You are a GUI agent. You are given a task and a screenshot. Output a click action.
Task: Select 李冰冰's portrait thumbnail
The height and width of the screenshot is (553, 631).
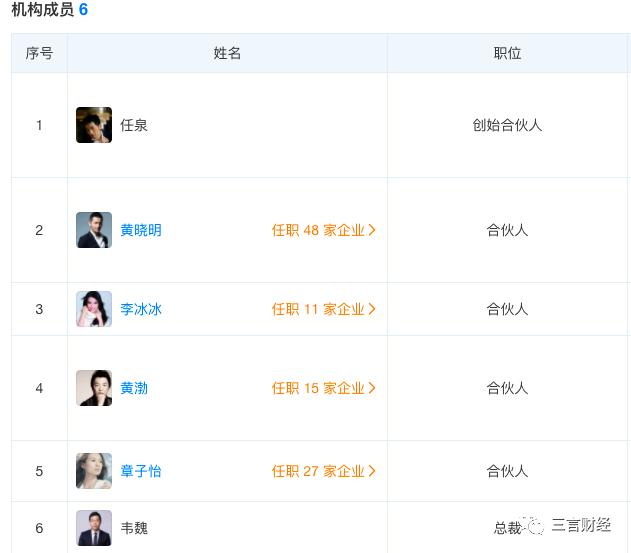point(94,309)
